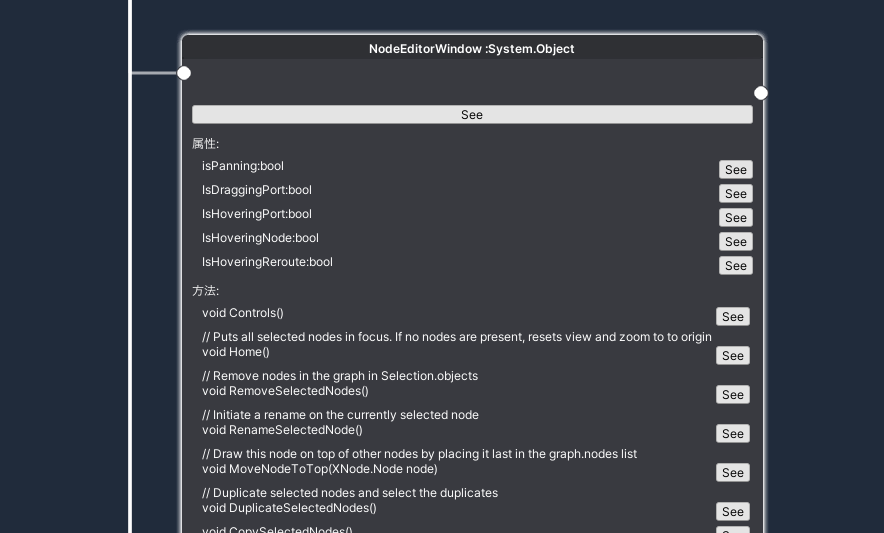Click the void Home() method text
The height and width of the screenshot is (533, 884).
[236, 352]
